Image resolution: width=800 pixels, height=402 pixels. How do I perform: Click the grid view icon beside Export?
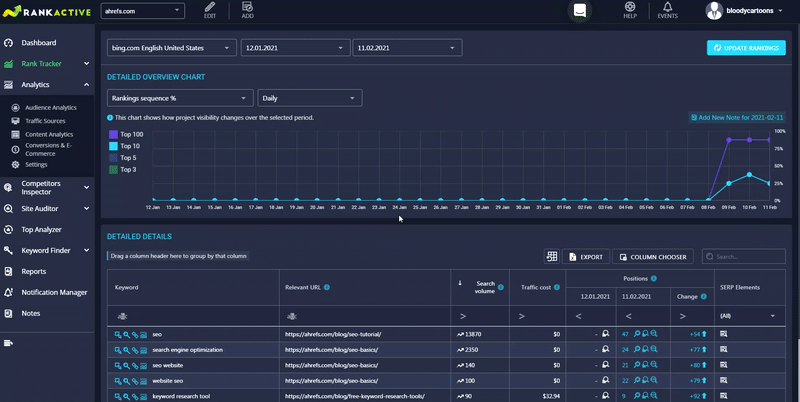[552, 257]
